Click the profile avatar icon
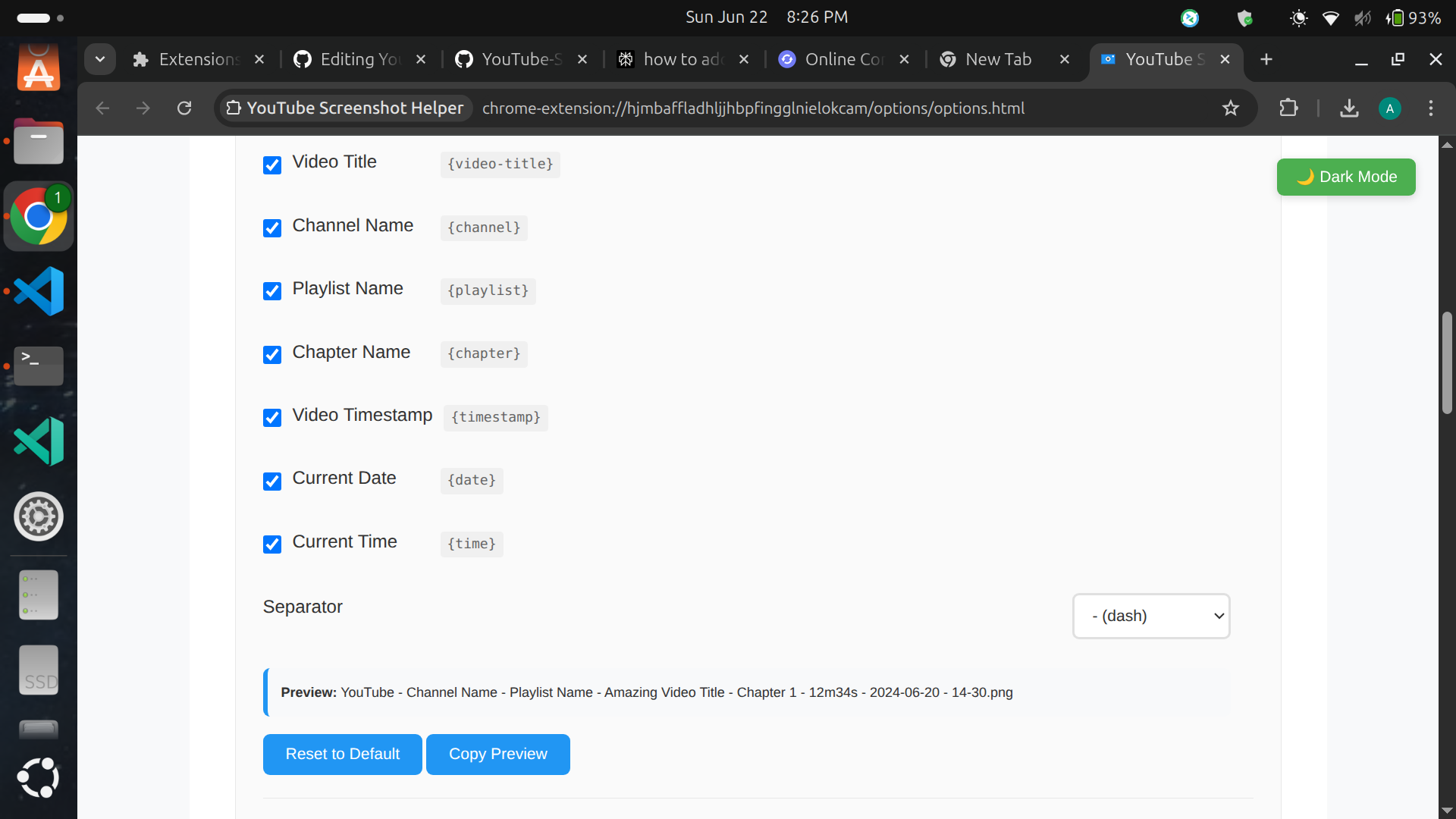Screen dimensions: 1456x819 click(x=1389, y=108)
